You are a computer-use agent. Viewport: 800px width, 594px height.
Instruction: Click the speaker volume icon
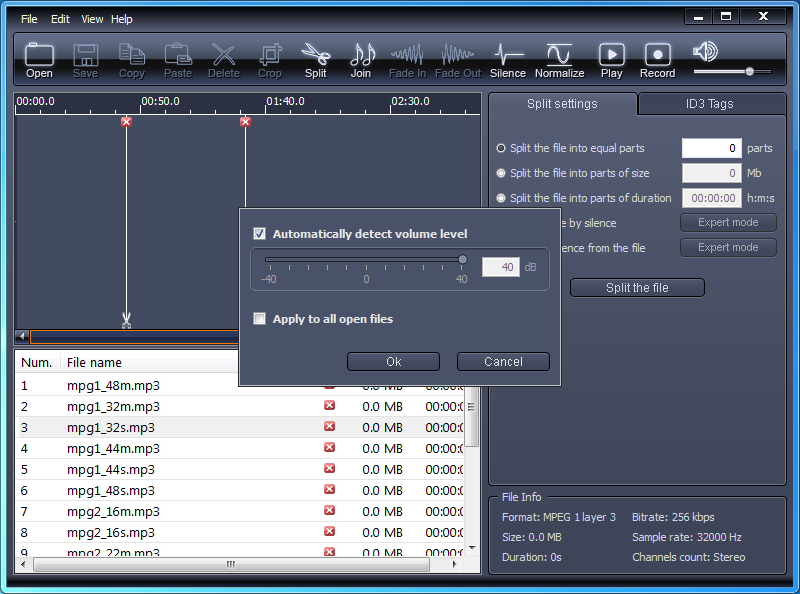tap(705, 52)
